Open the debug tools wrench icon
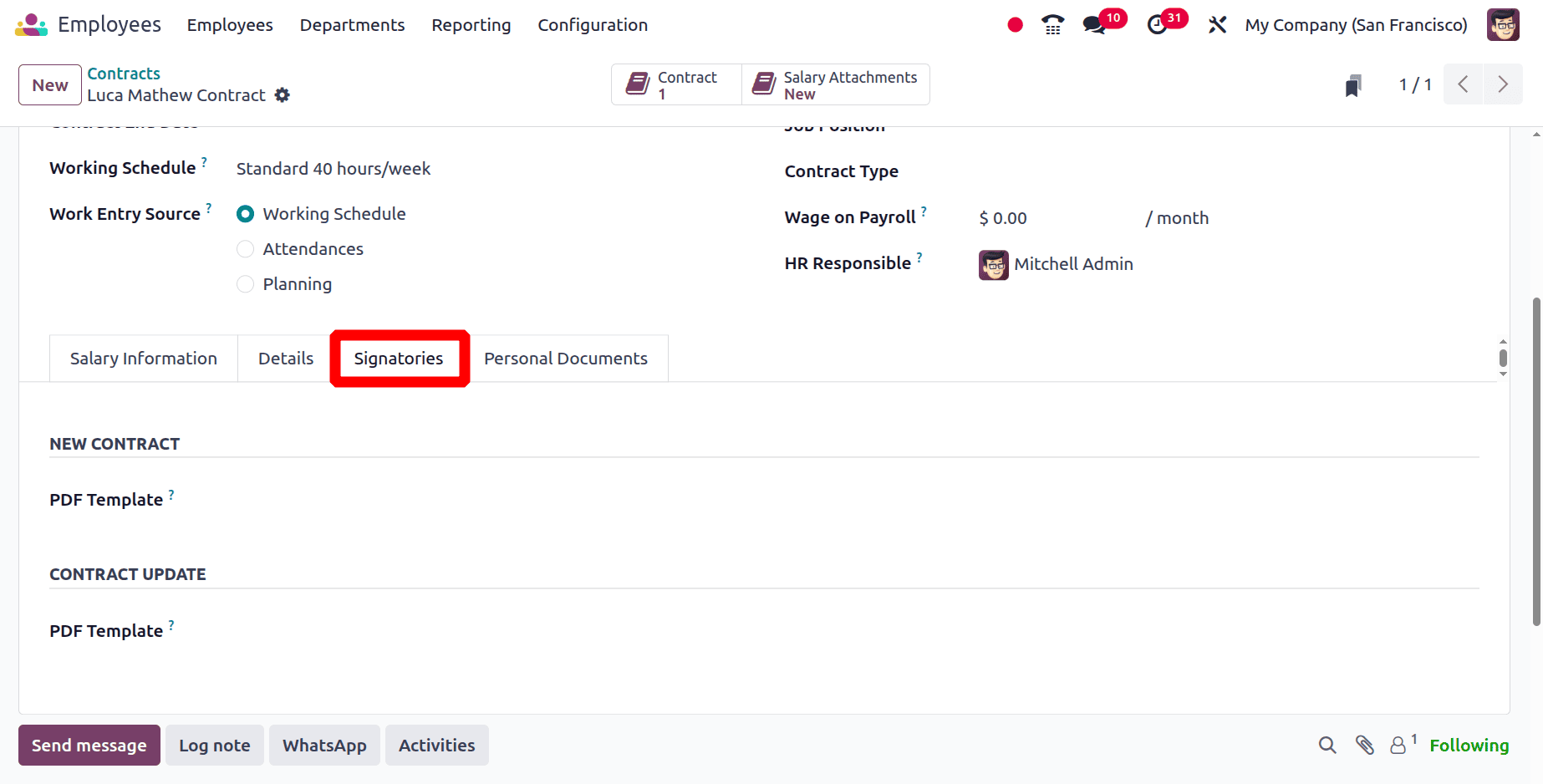The height and width of the screenshot is (784, 1543). coord(1217,25)
